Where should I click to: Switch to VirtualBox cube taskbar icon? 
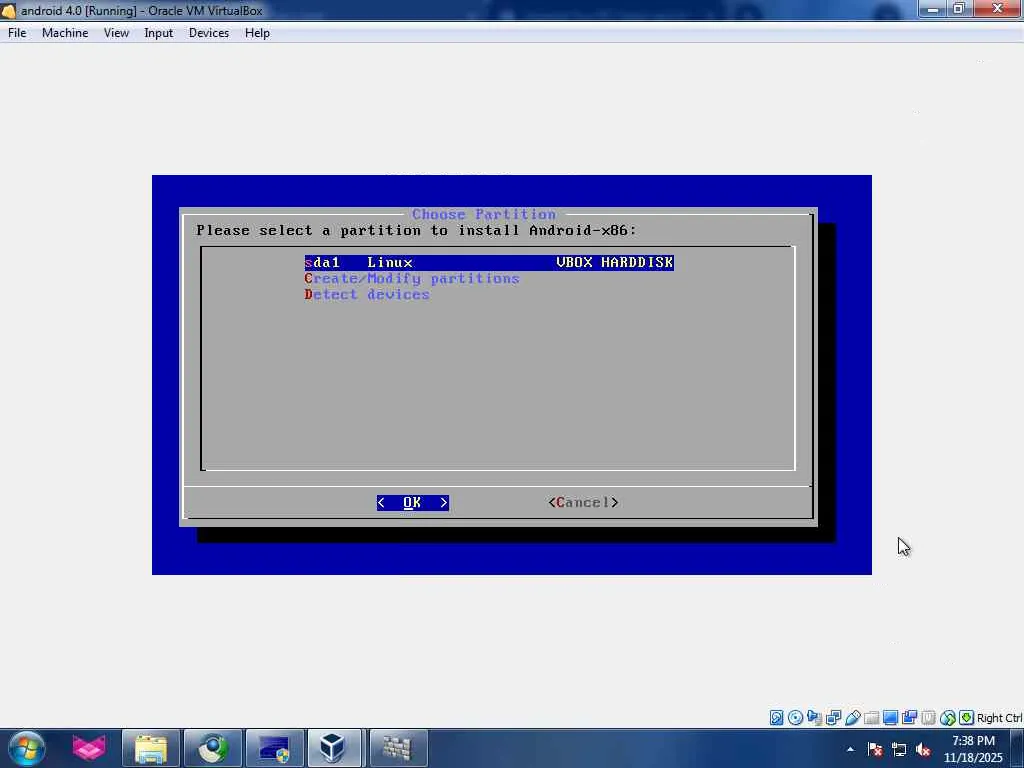pyautogui.click(x=334, y=748)
